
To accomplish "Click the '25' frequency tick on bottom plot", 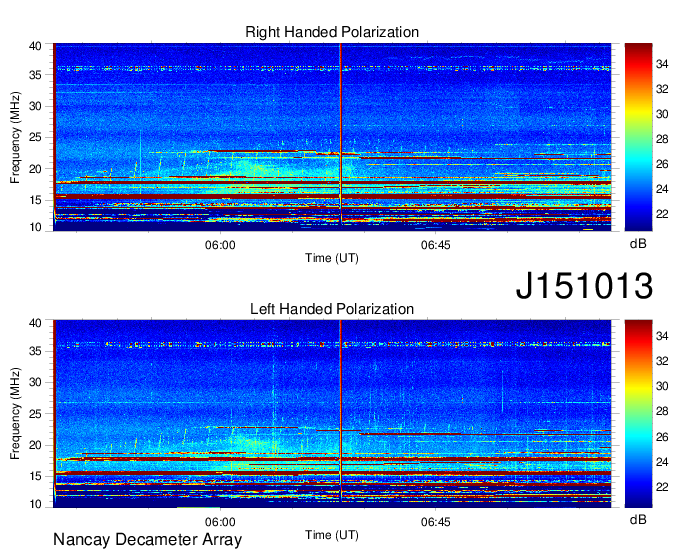I will pyautogui.click(x=36, y=414).
